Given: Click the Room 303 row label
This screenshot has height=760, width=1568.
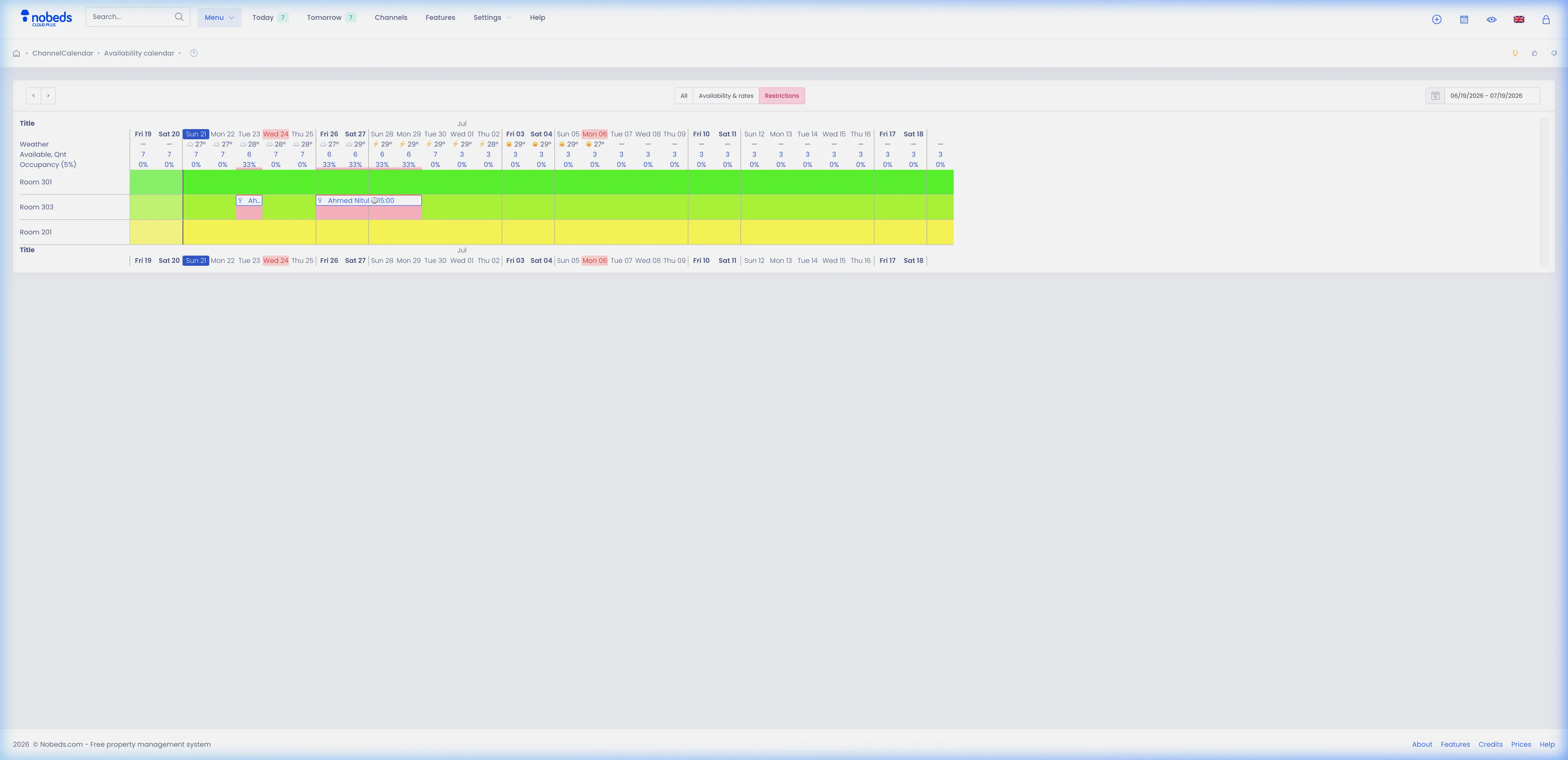Looking at the screenshot, I should tap(36, 207).
